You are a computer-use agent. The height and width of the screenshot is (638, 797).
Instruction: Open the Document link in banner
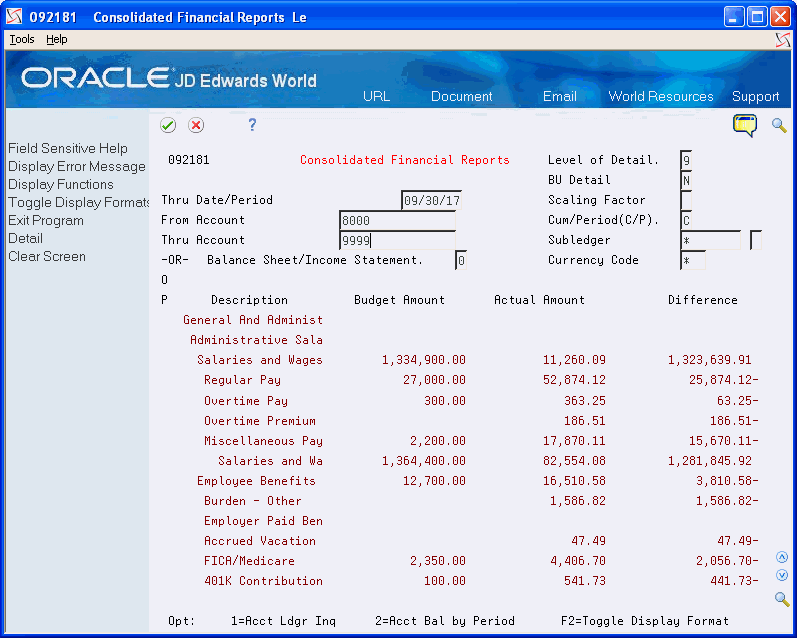pos(462,96)
